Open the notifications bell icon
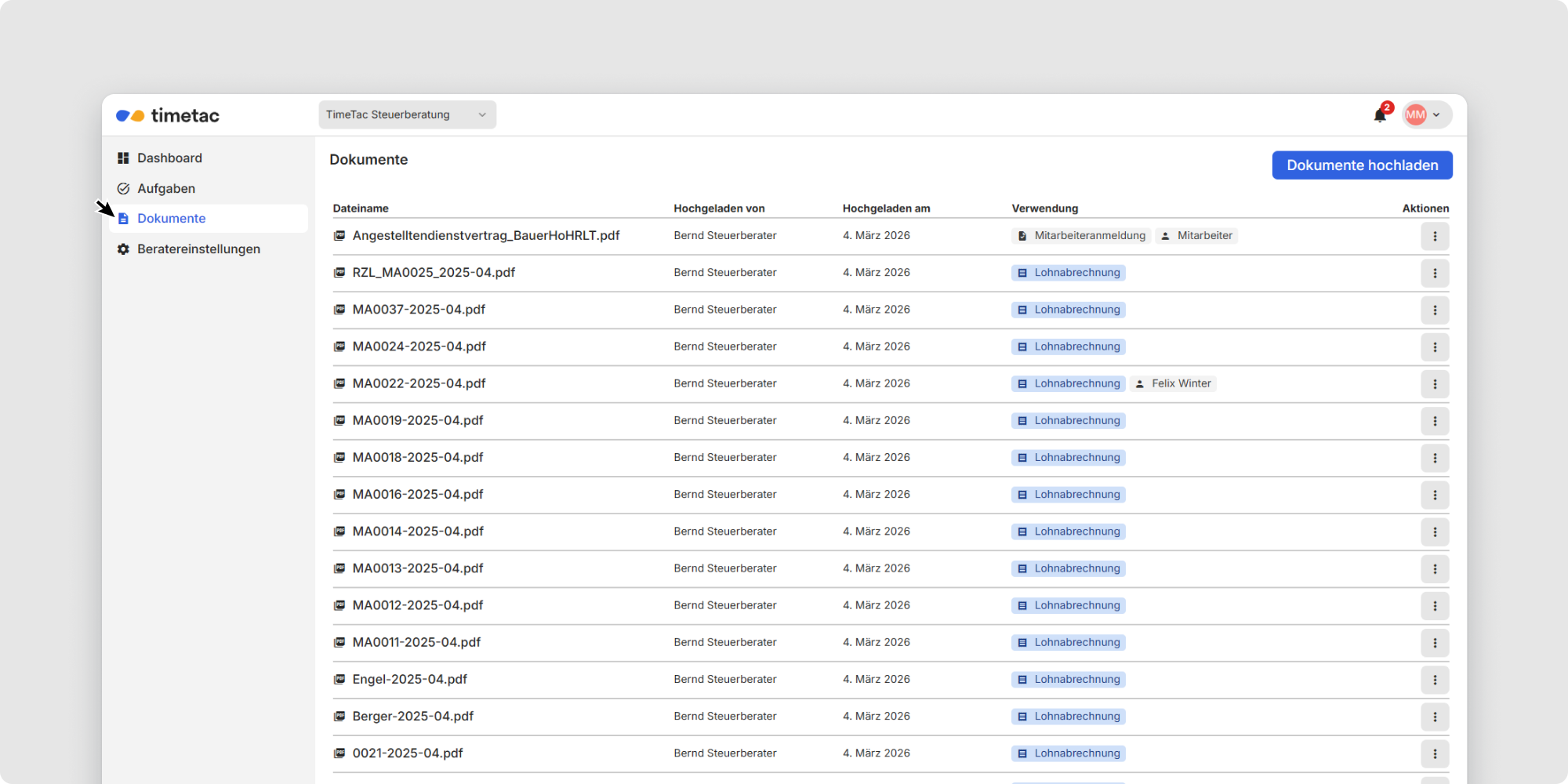The height and width of the screenshot is (784, 1568). point(1379,116)
